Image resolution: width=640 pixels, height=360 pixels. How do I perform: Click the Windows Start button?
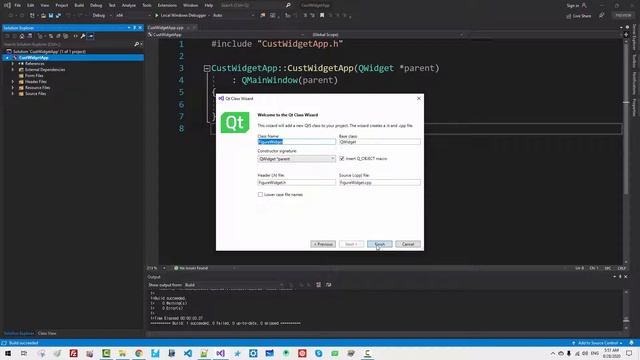tap(8, 353)
